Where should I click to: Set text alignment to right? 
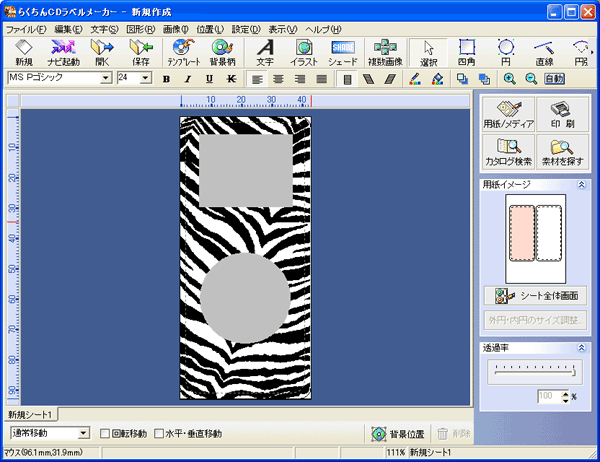coord(300,79)
